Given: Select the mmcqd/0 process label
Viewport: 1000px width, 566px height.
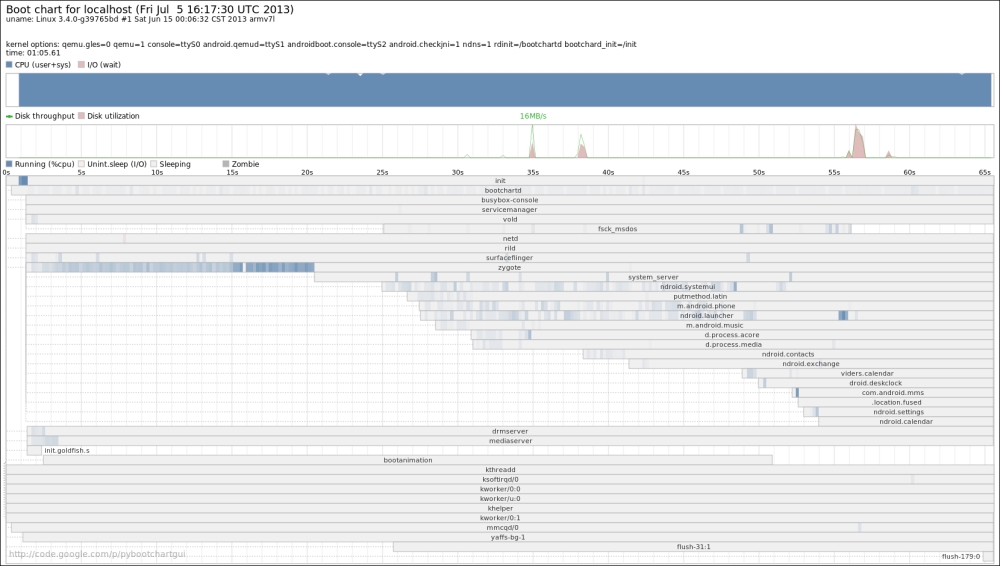Looking at the screenshot, I should [503, 528].
